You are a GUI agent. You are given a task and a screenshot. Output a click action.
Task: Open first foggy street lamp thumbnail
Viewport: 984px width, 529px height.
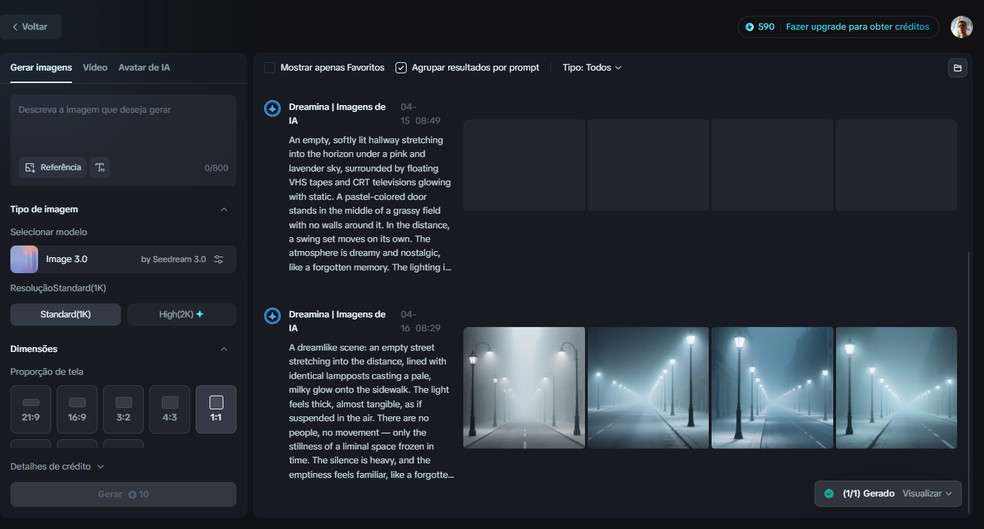pyautogui.click(x=523, y=387)
